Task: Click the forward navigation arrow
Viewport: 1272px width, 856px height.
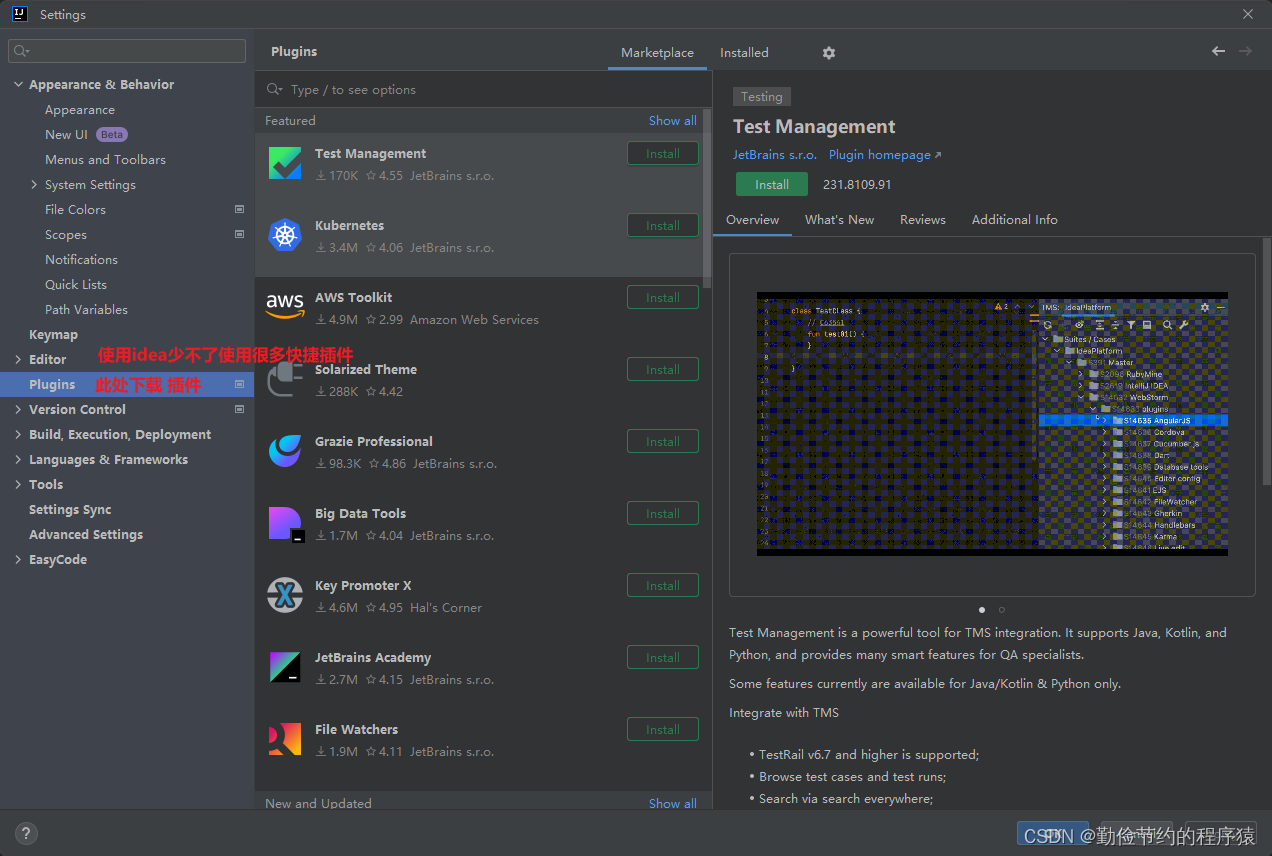Action: coord(1245,51)
